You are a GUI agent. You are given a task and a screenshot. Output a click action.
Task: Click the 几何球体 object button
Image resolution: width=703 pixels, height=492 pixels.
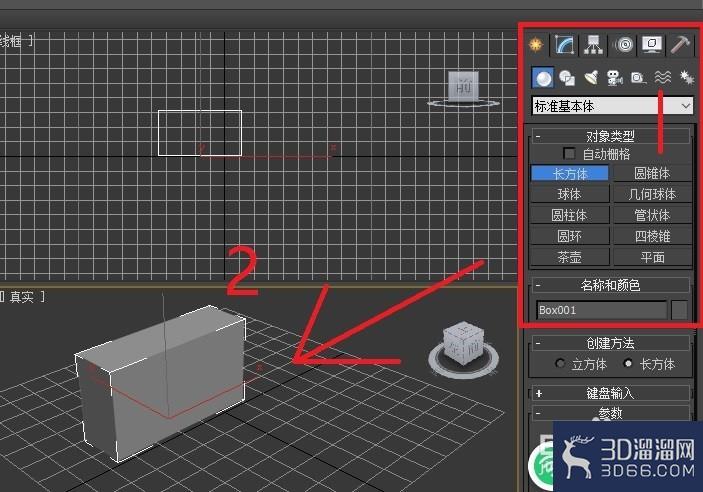point(652,194)
